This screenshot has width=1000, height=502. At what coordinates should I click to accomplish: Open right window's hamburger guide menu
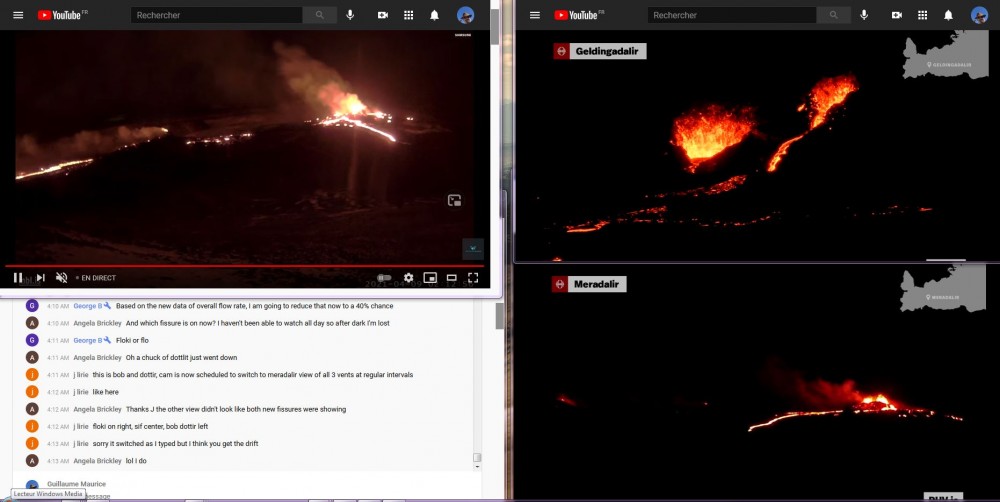pos(535,15)
